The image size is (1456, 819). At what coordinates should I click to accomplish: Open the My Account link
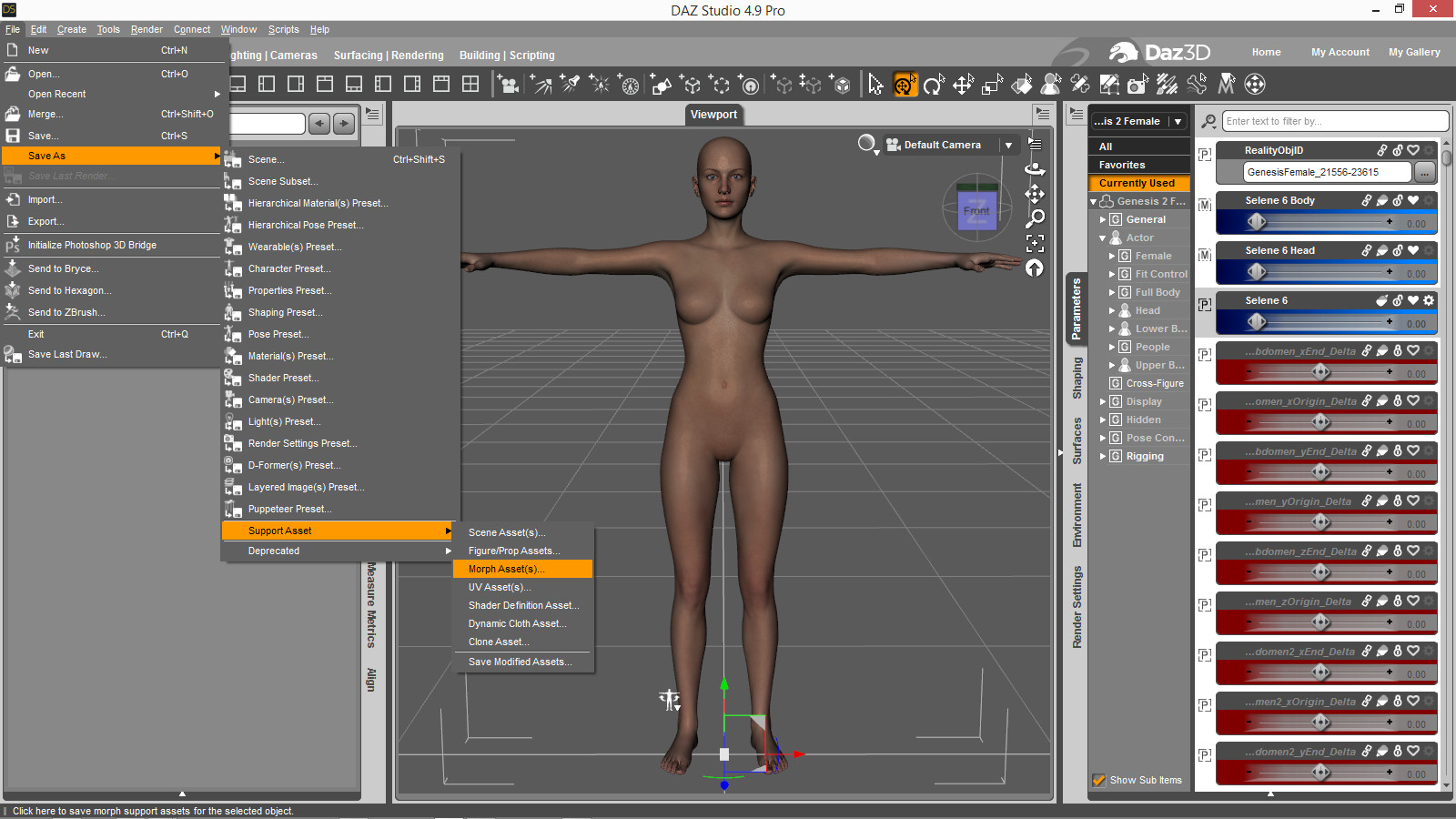pyautogui.click(x=1340, y=52)
